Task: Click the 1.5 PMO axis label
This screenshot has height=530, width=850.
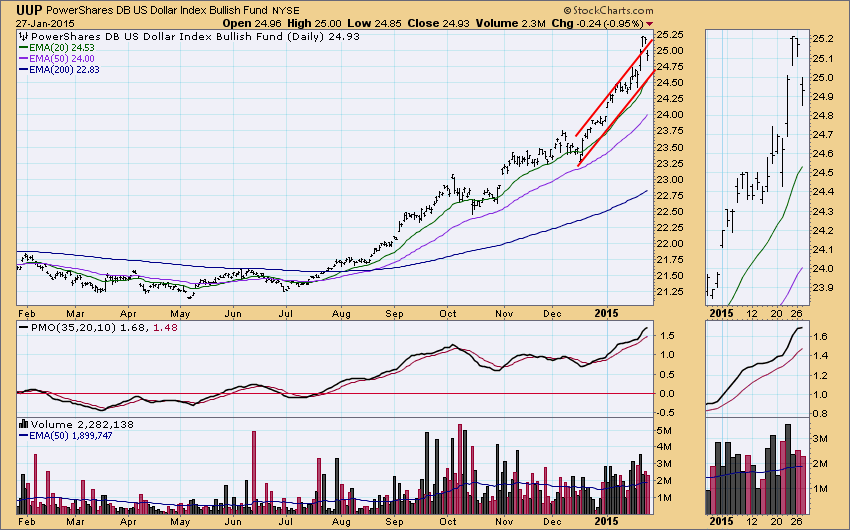Action: pos(668,335)
